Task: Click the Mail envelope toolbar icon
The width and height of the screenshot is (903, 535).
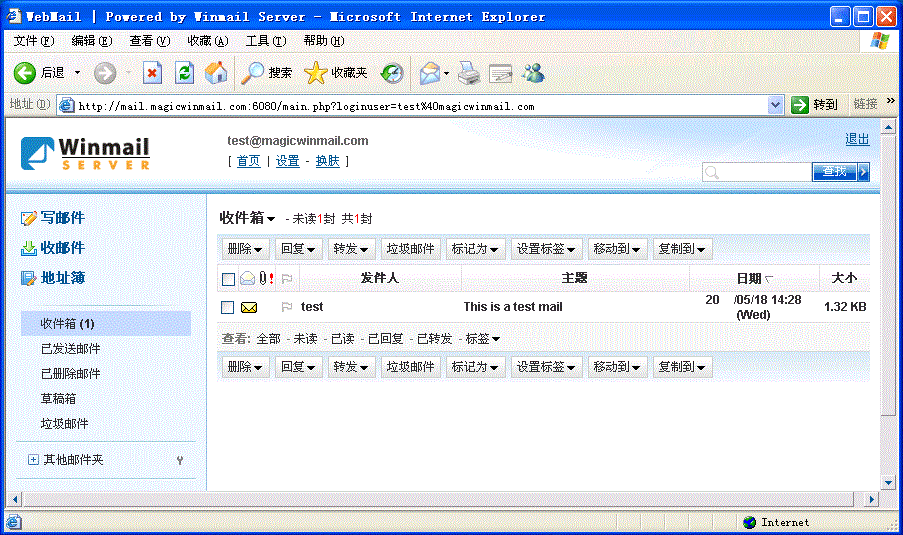Action: [430, 73]
